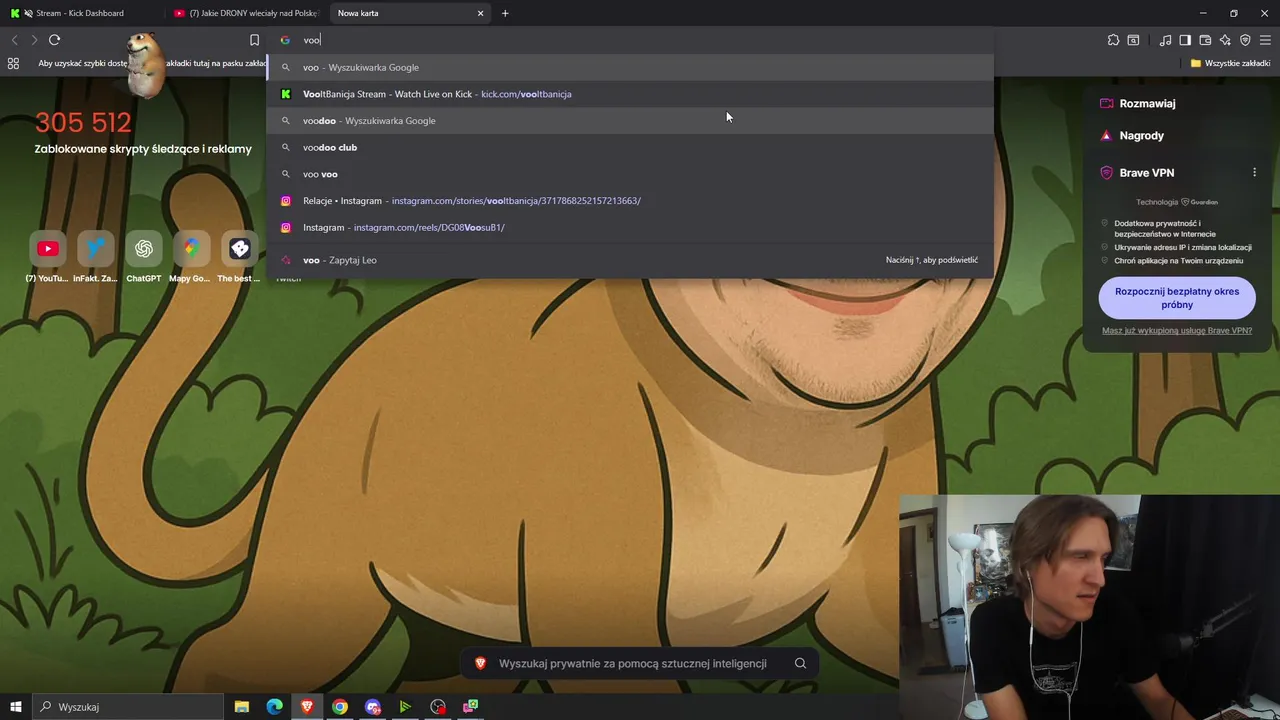The image size is (1280, 720).
Task: Select the VooltBanicja Stream Kick suggestion
Action: [x=630, y=94]
